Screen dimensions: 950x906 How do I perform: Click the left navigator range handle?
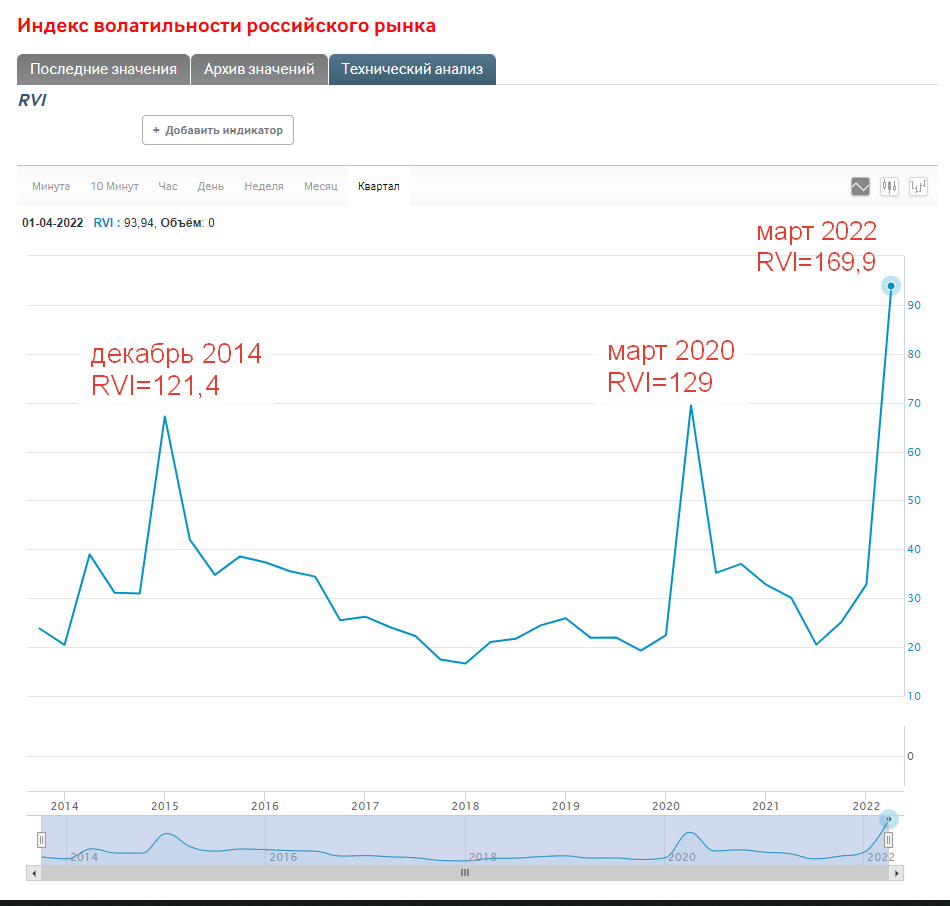pyautogui.click(x=42, y=840)
